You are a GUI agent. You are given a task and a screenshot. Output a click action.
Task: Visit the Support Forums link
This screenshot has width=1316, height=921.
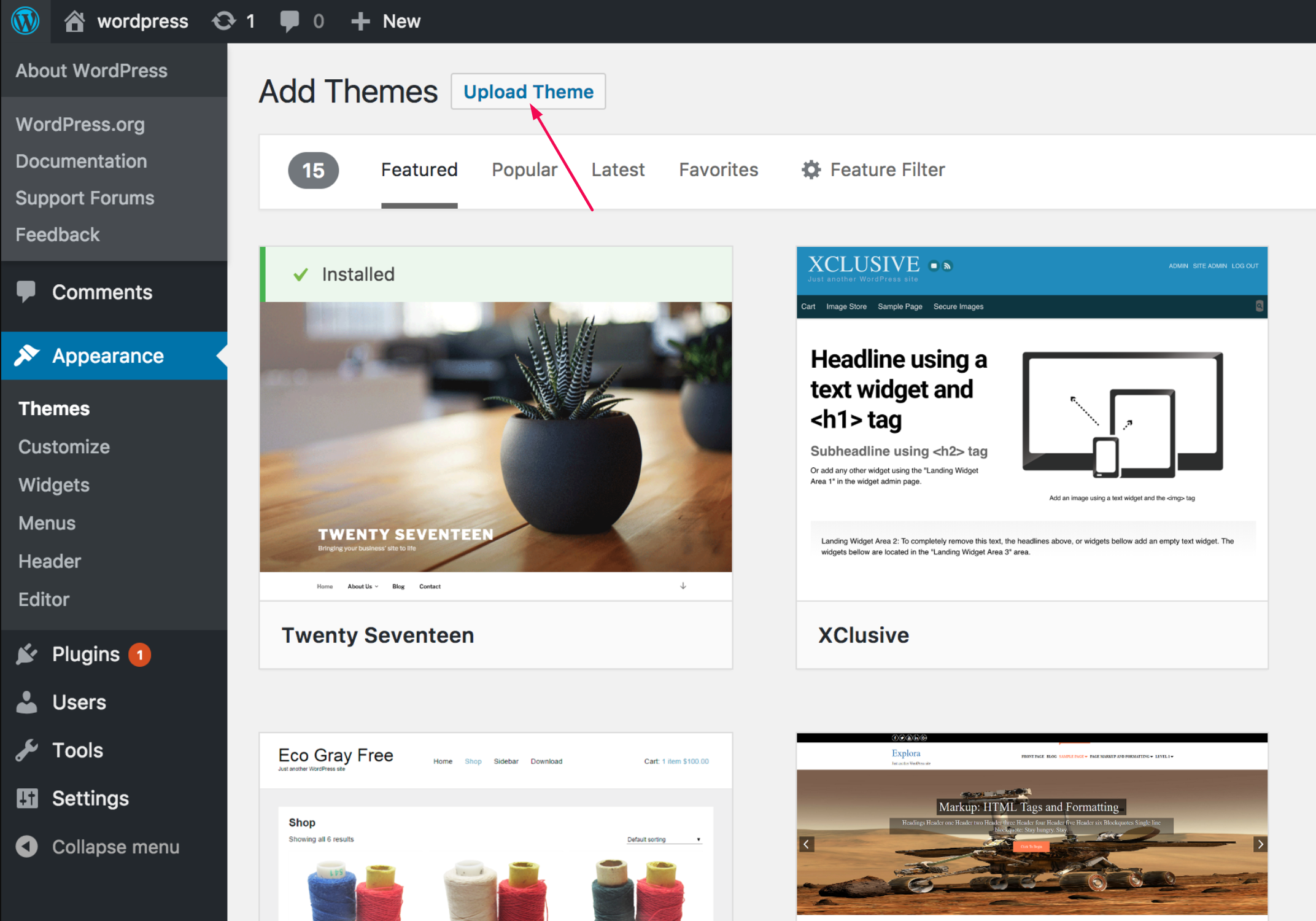click(85, 198)
